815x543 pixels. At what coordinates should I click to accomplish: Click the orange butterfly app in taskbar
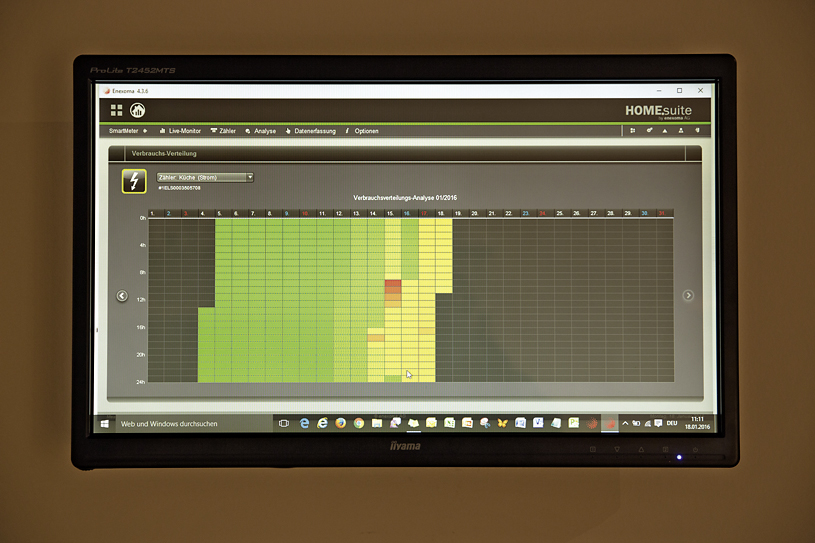[502, 423]
